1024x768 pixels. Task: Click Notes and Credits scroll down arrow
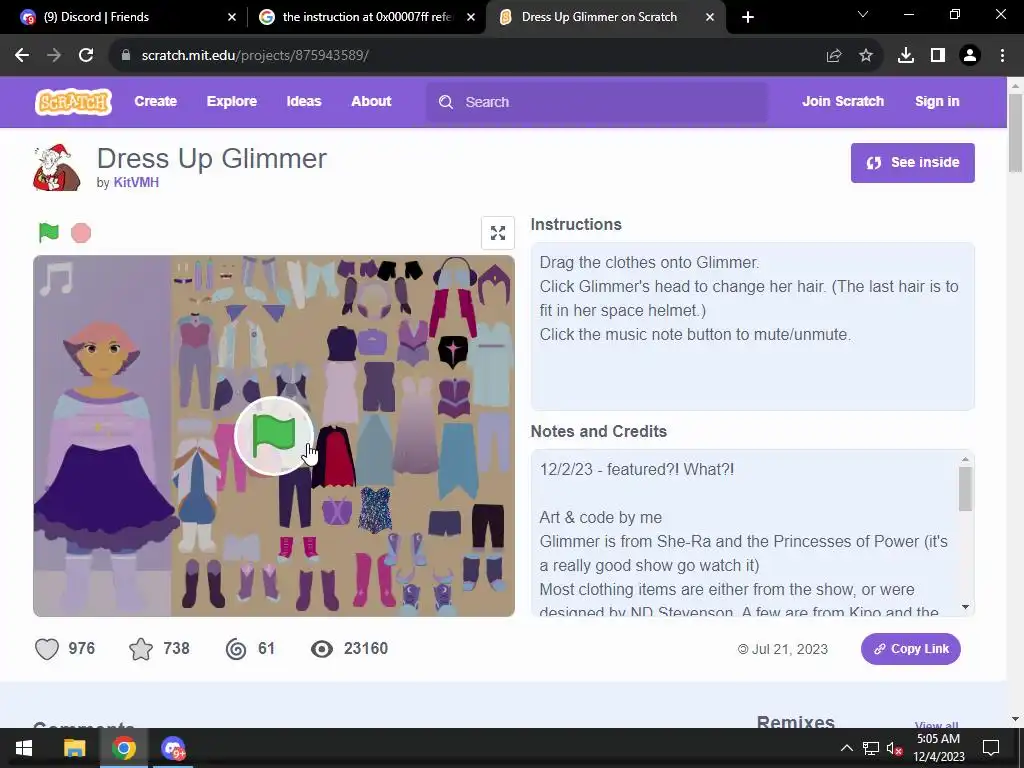click(x=965, y=607)
